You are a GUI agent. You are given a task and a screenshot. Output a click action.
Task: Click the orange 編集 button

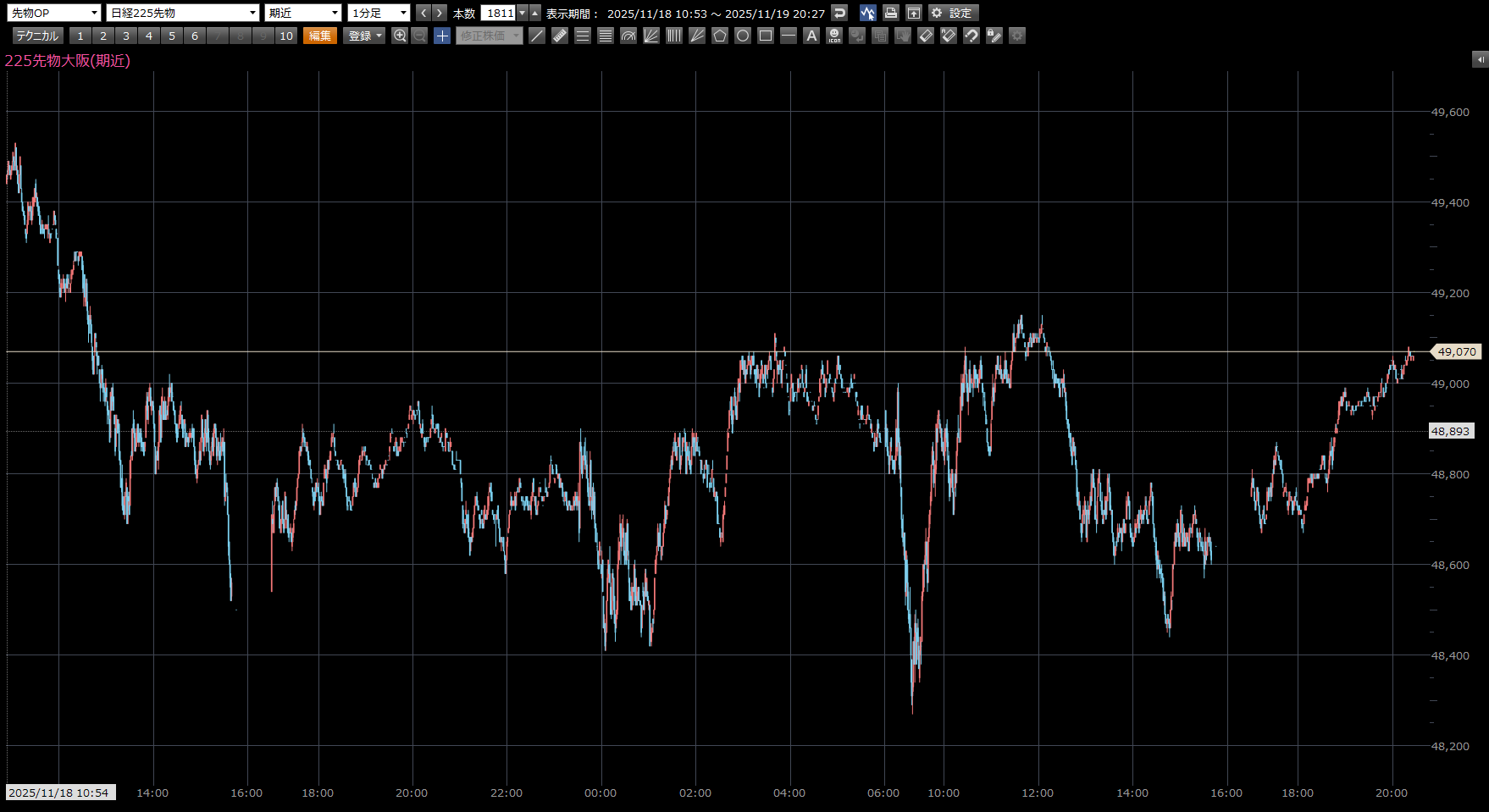pos(320,36)
